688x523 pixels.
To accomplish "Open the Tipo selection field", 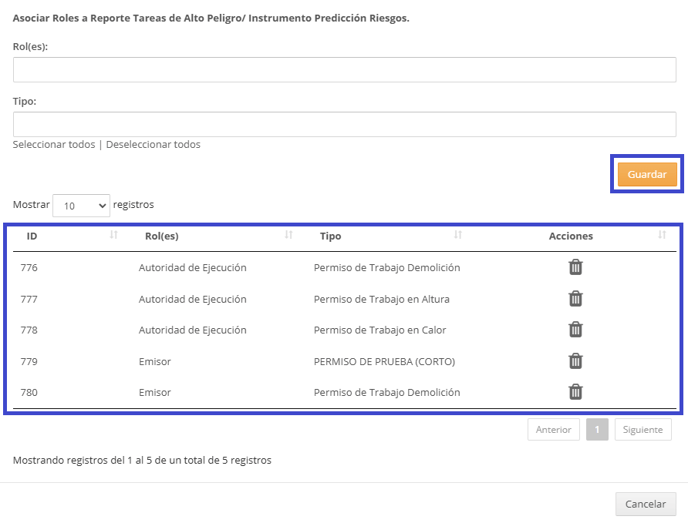I will coord(344,124).
